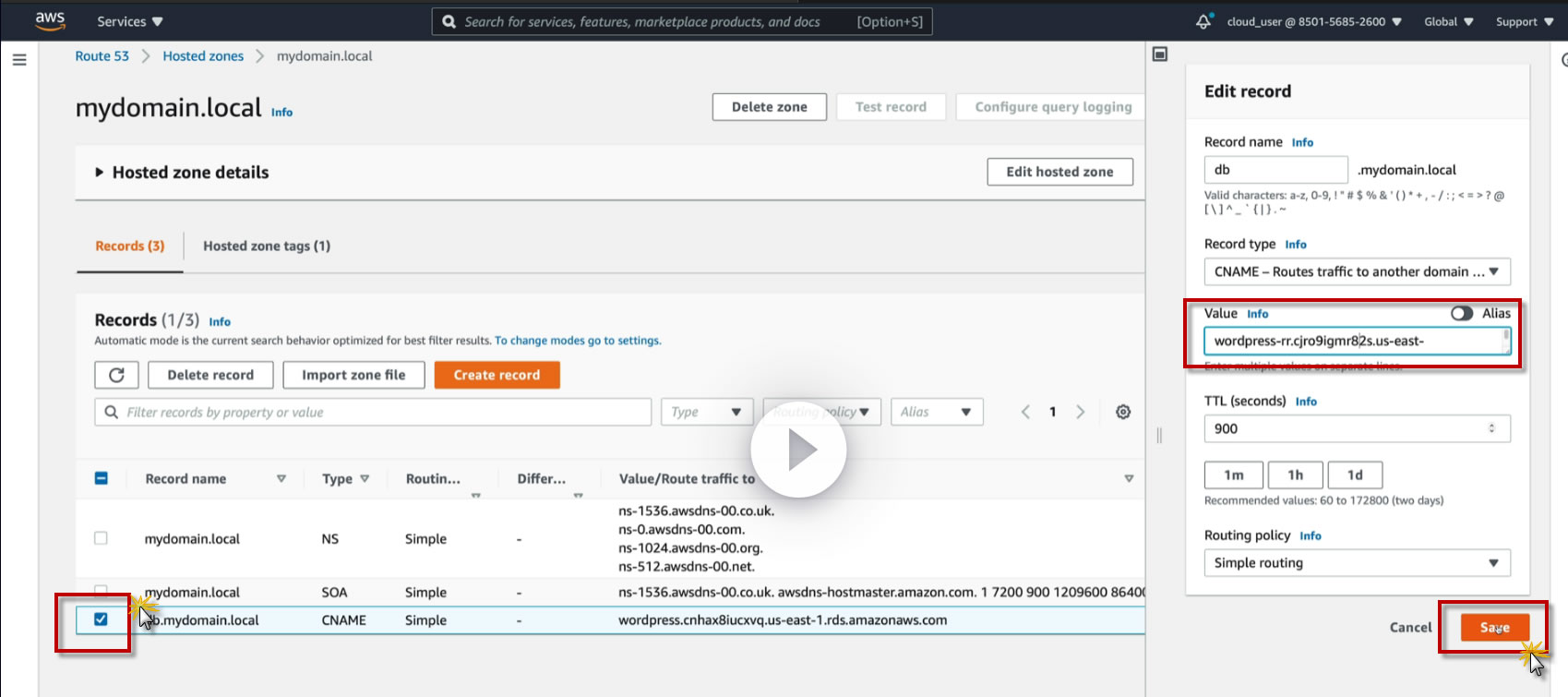1568x697 pixels.
Task: Open the Routing policy Info link
Action: point(1311,536)
